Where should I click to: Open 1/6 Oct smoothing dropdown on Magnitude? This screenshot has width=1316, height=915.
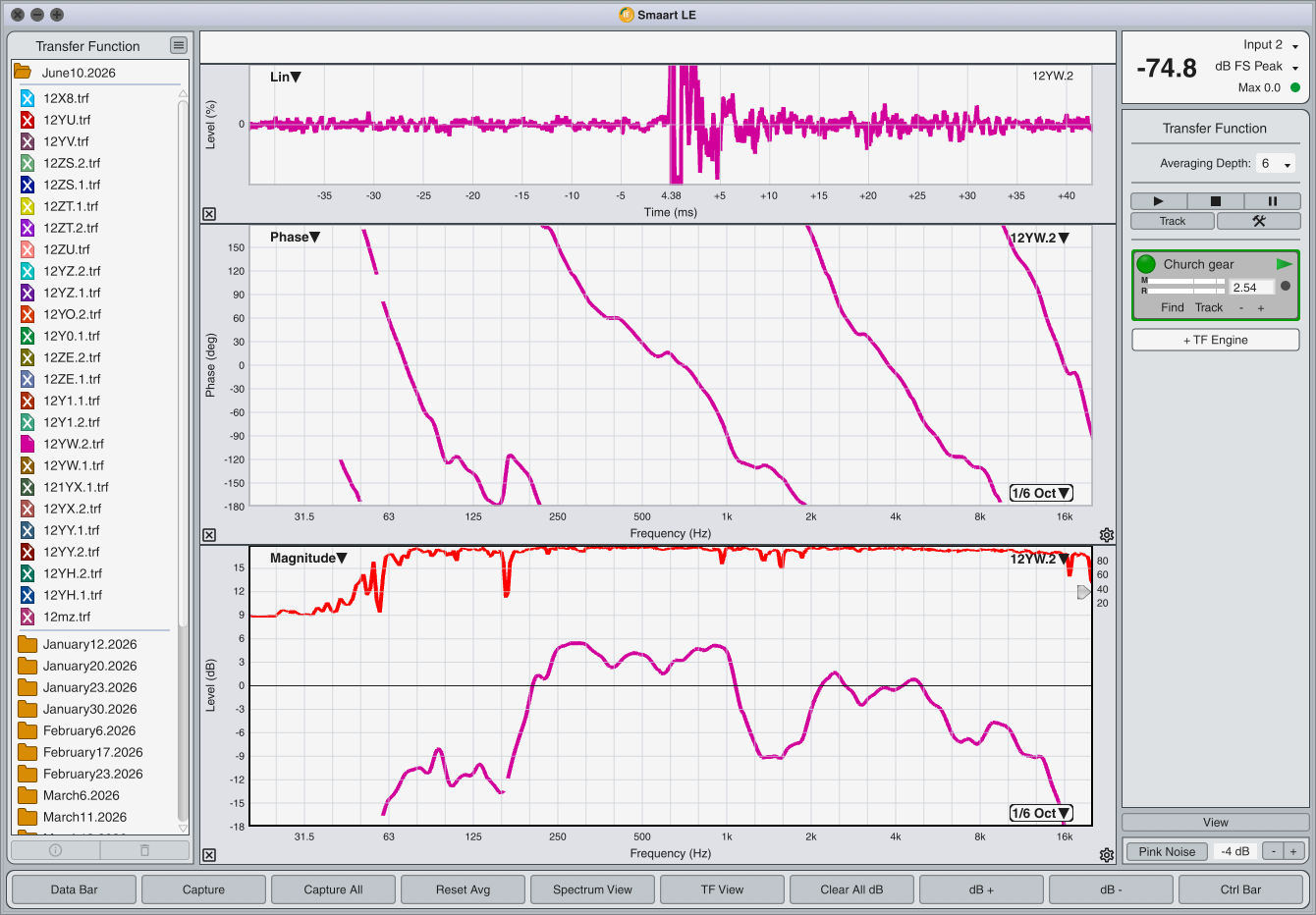1041,813
